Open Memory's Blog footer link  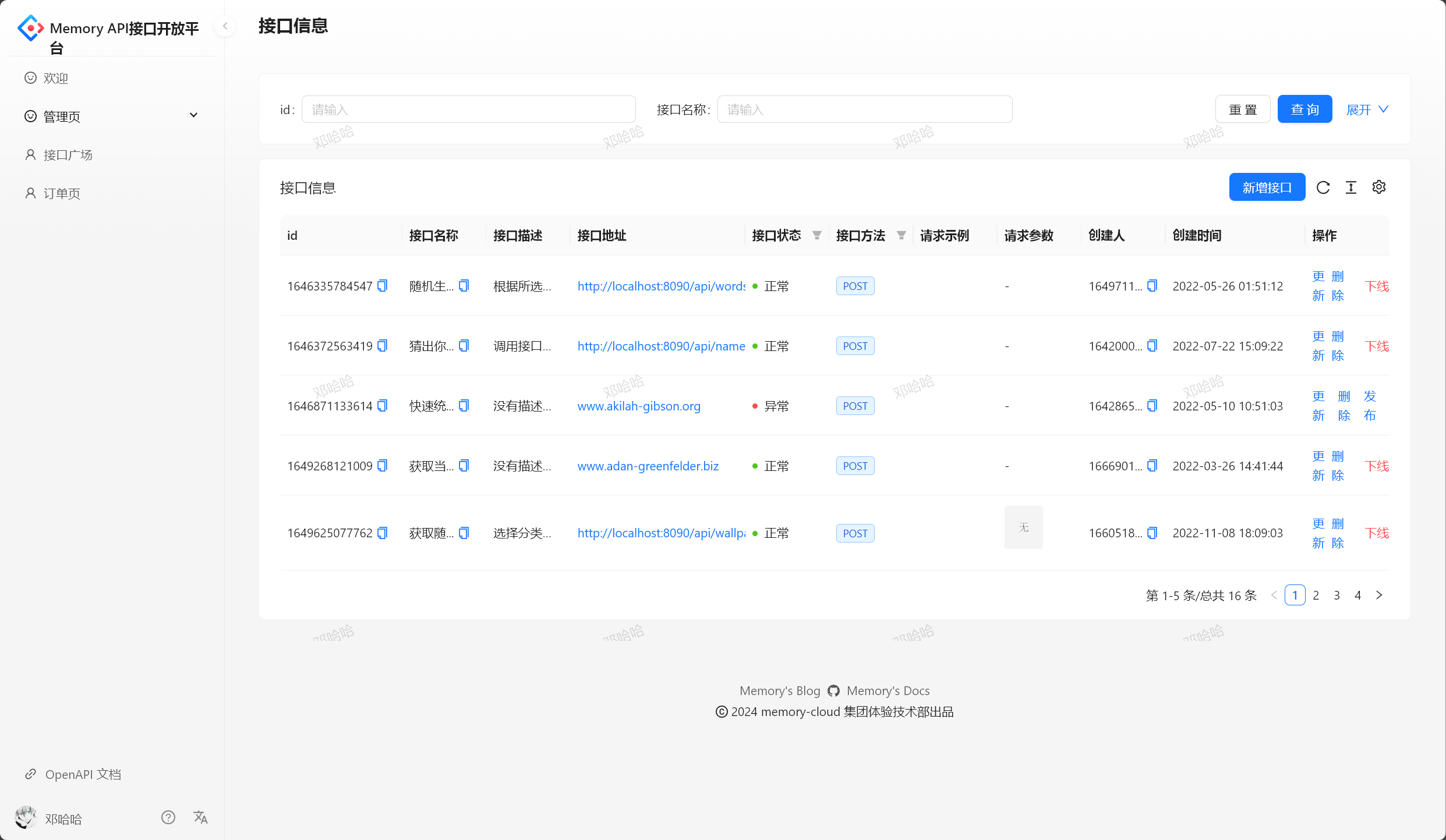point(780,691)
